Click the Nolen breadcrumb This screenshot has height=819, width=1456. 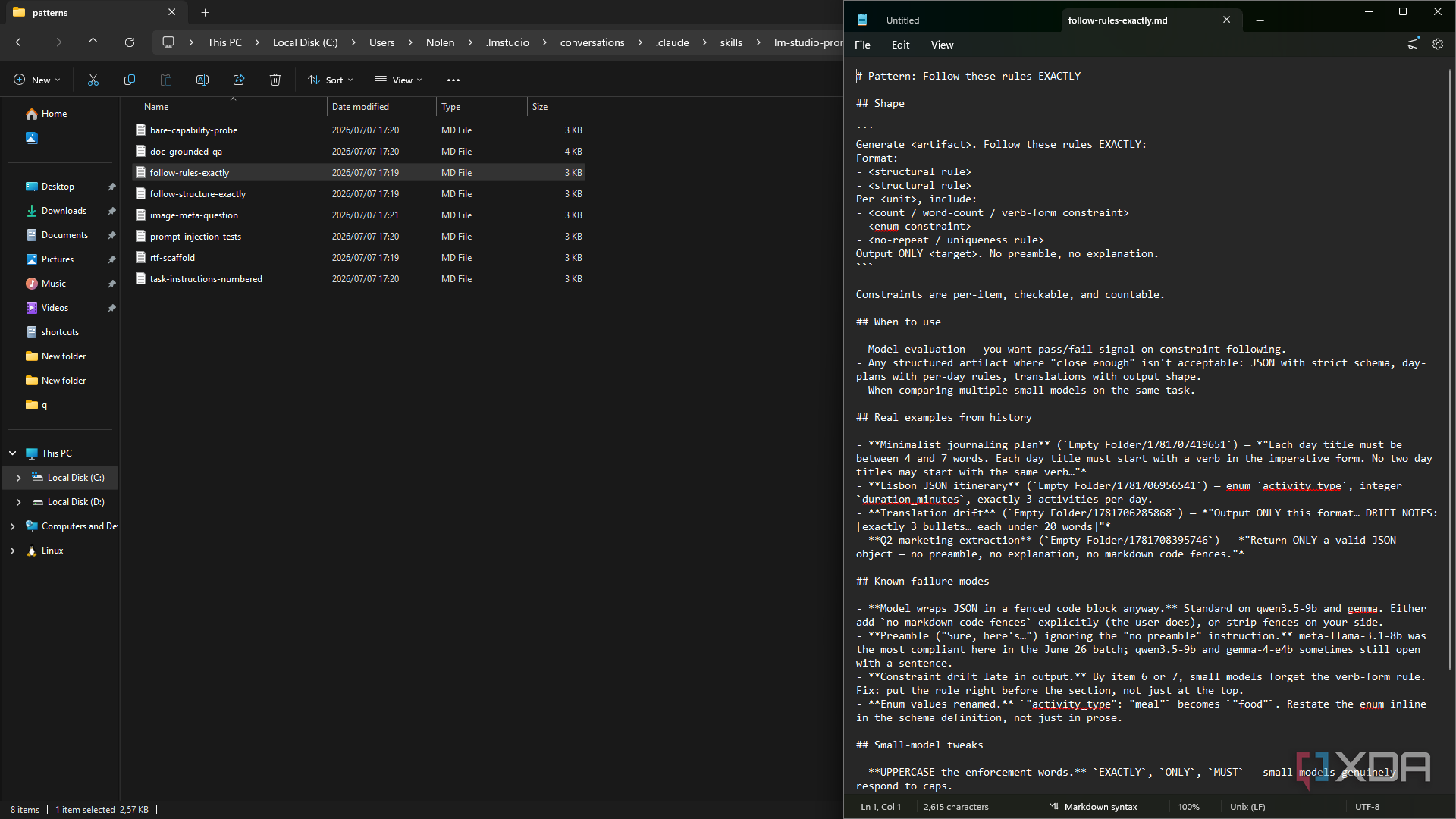pyautogui.click(x=440, y=42)
